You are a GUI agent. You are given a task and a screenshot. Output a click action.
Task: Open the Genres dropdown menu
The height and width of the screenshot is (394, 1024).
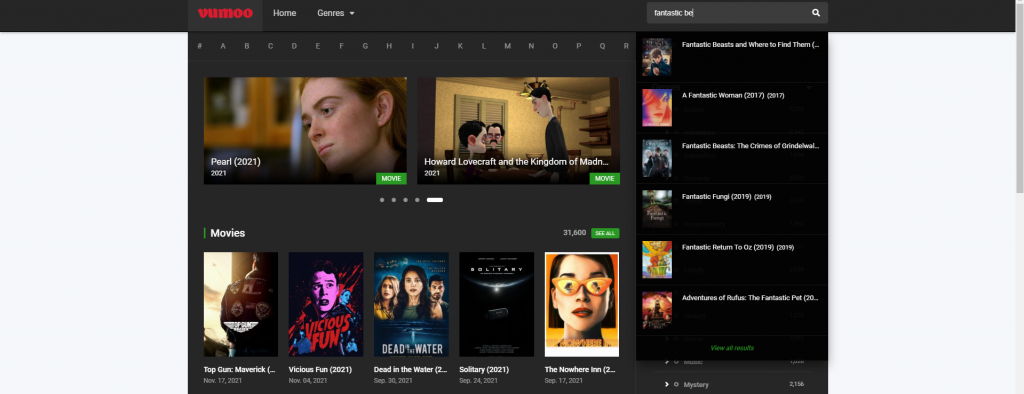[x=336, y=13]
